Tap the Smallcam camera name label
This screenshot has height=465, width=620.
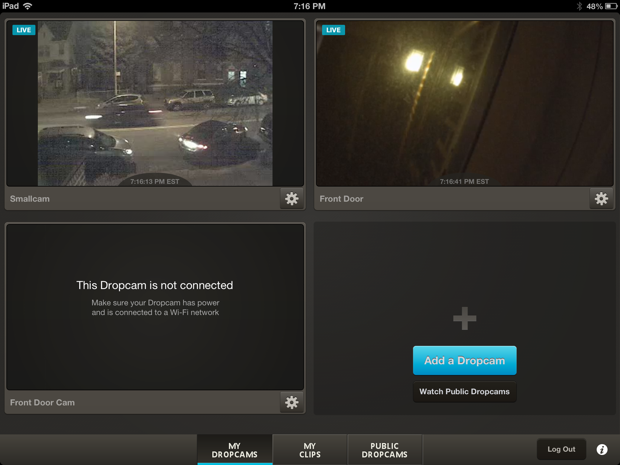point(30,199)
